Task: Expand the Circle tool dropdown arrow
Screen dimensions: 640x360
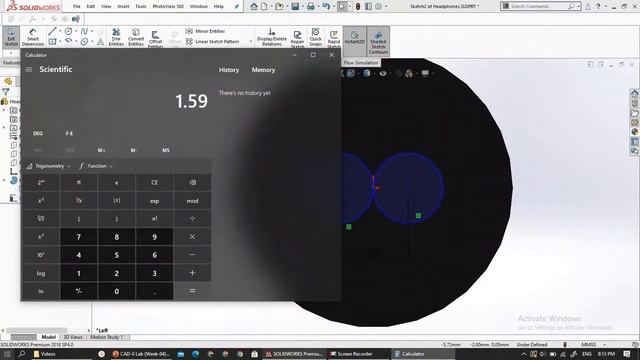Action: pyautogui.click(x=76, y=31)
